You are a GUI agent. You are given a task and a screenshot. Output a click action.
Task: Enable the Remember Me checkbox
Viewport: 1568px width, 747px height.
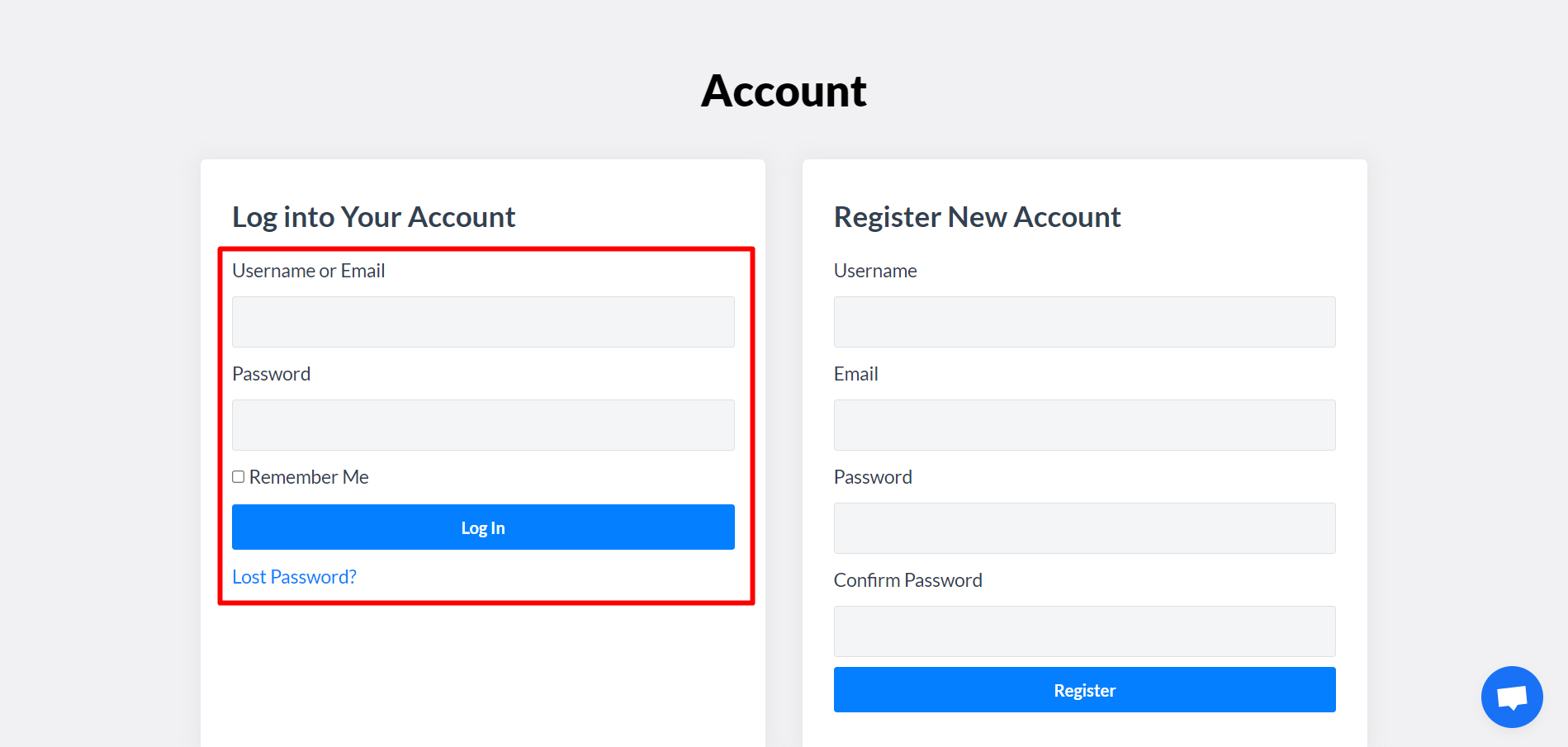(x=238, y=476)
